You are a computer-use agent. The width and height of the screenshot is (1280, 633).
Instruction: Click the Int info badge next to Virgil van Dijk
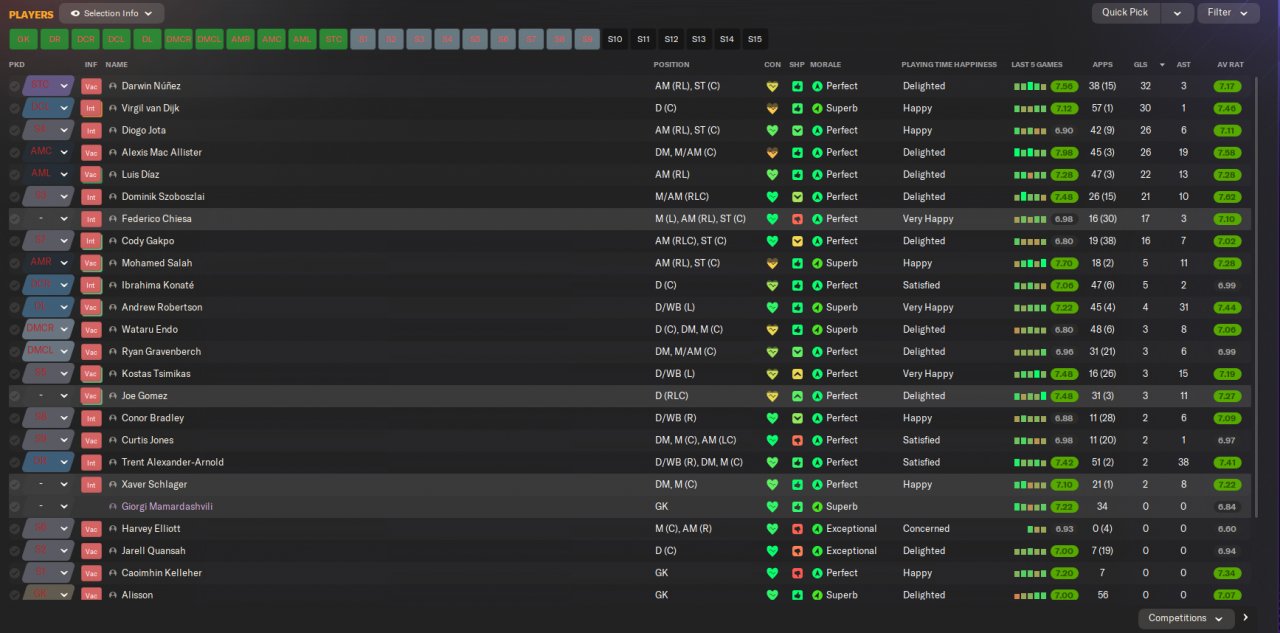click(x=91, y=108)
